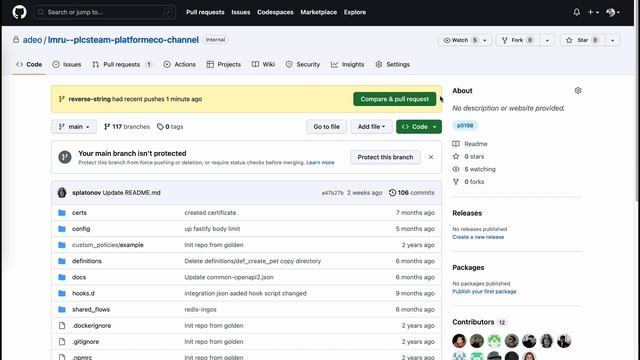
Task: Open the Learn more link
Action: 320,162
